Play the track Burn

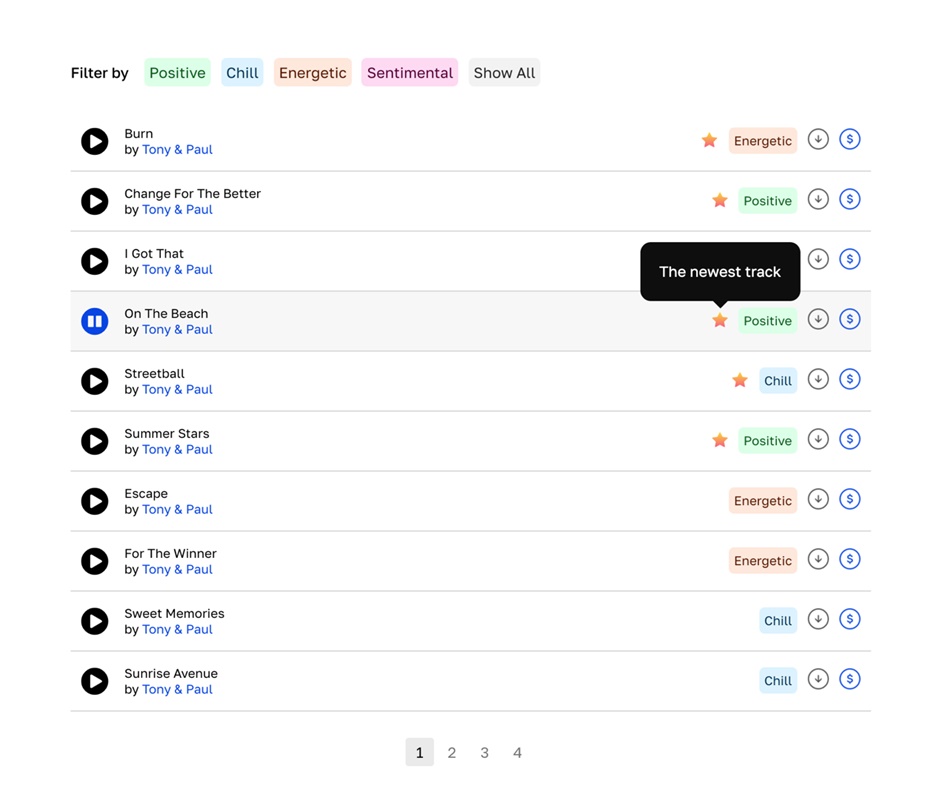pos(95,141)
